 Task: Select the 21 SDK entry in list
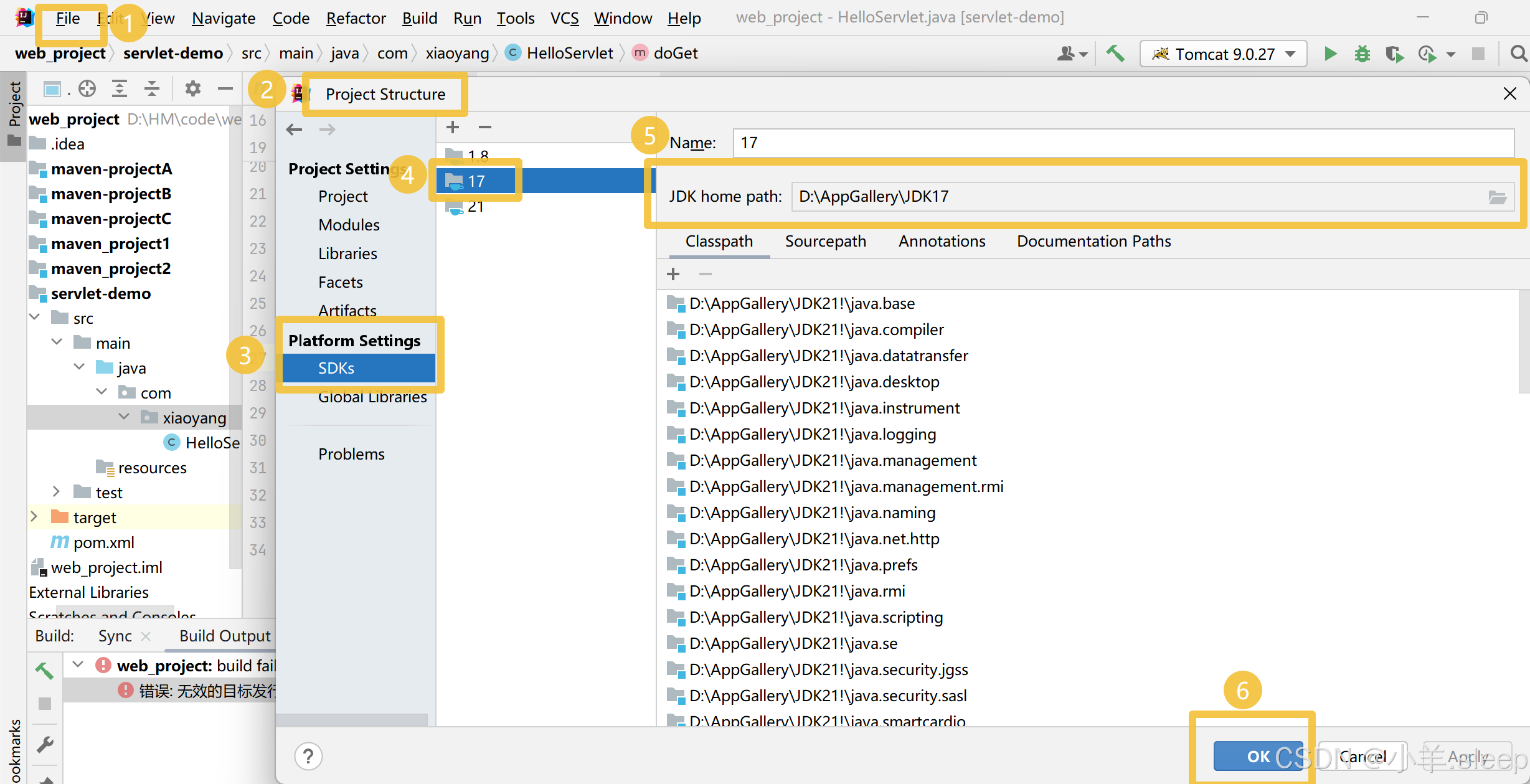pyautogui.click(x=475, y=207)
